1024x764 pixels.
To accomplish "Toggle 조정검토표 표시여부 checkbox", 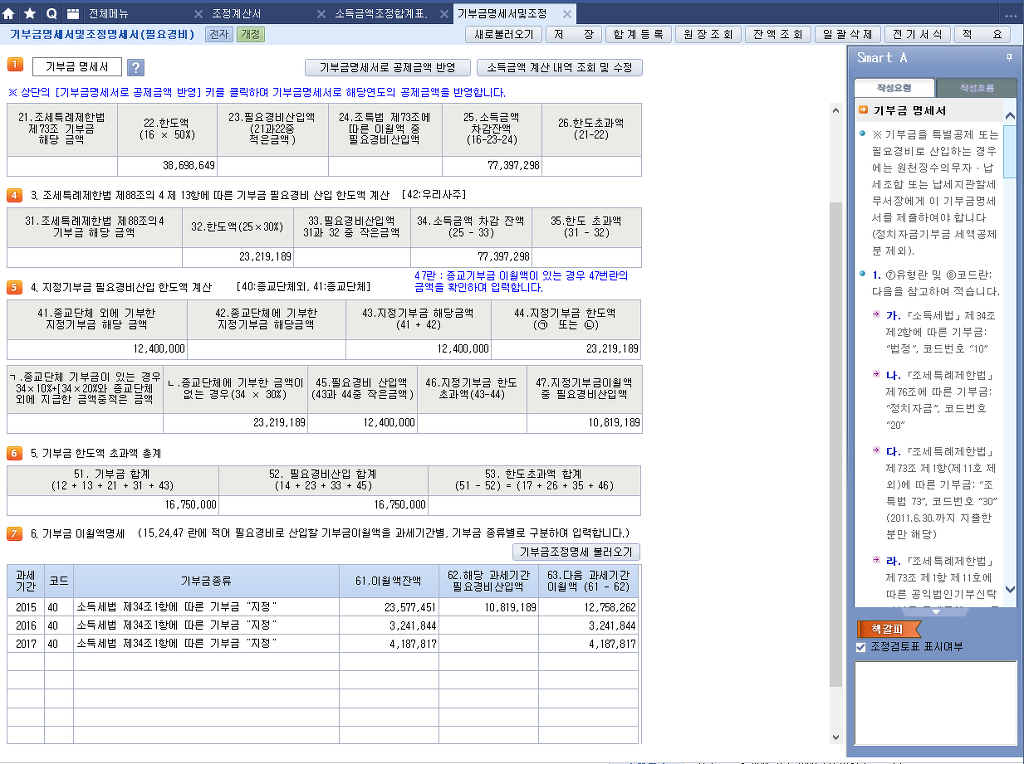I will (861, 647).
